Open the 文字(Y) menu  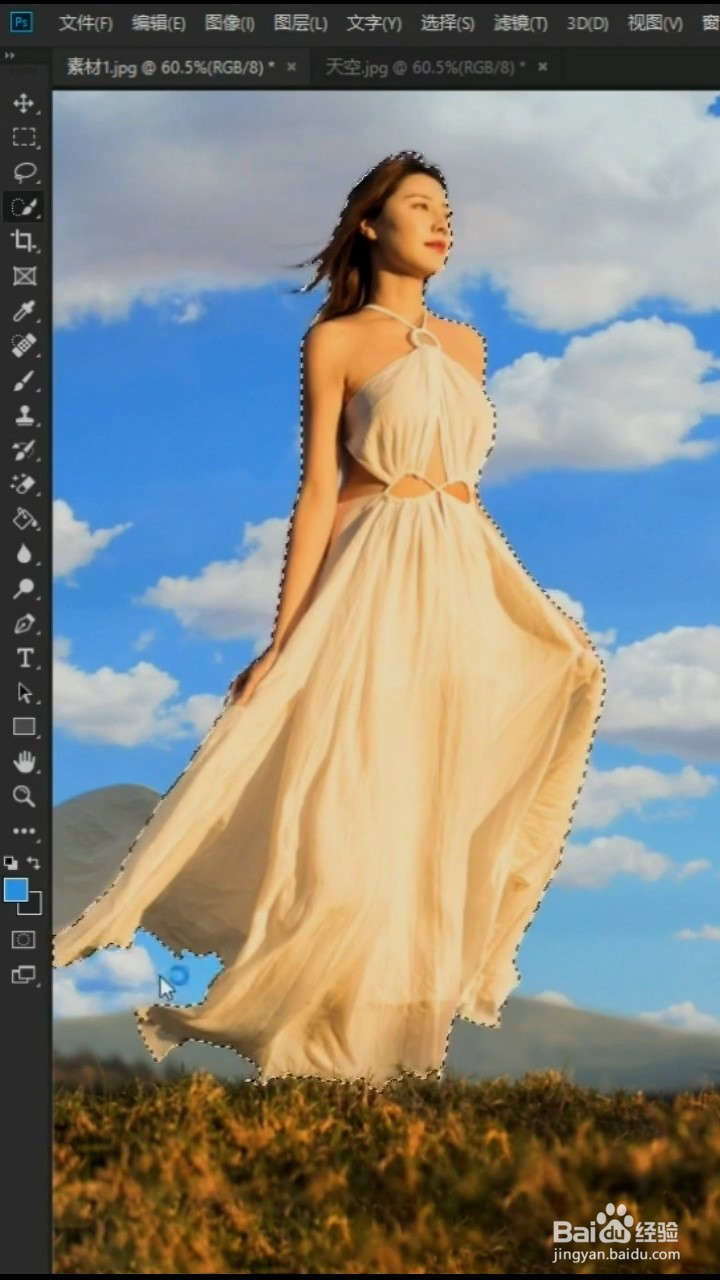point(374,23)
